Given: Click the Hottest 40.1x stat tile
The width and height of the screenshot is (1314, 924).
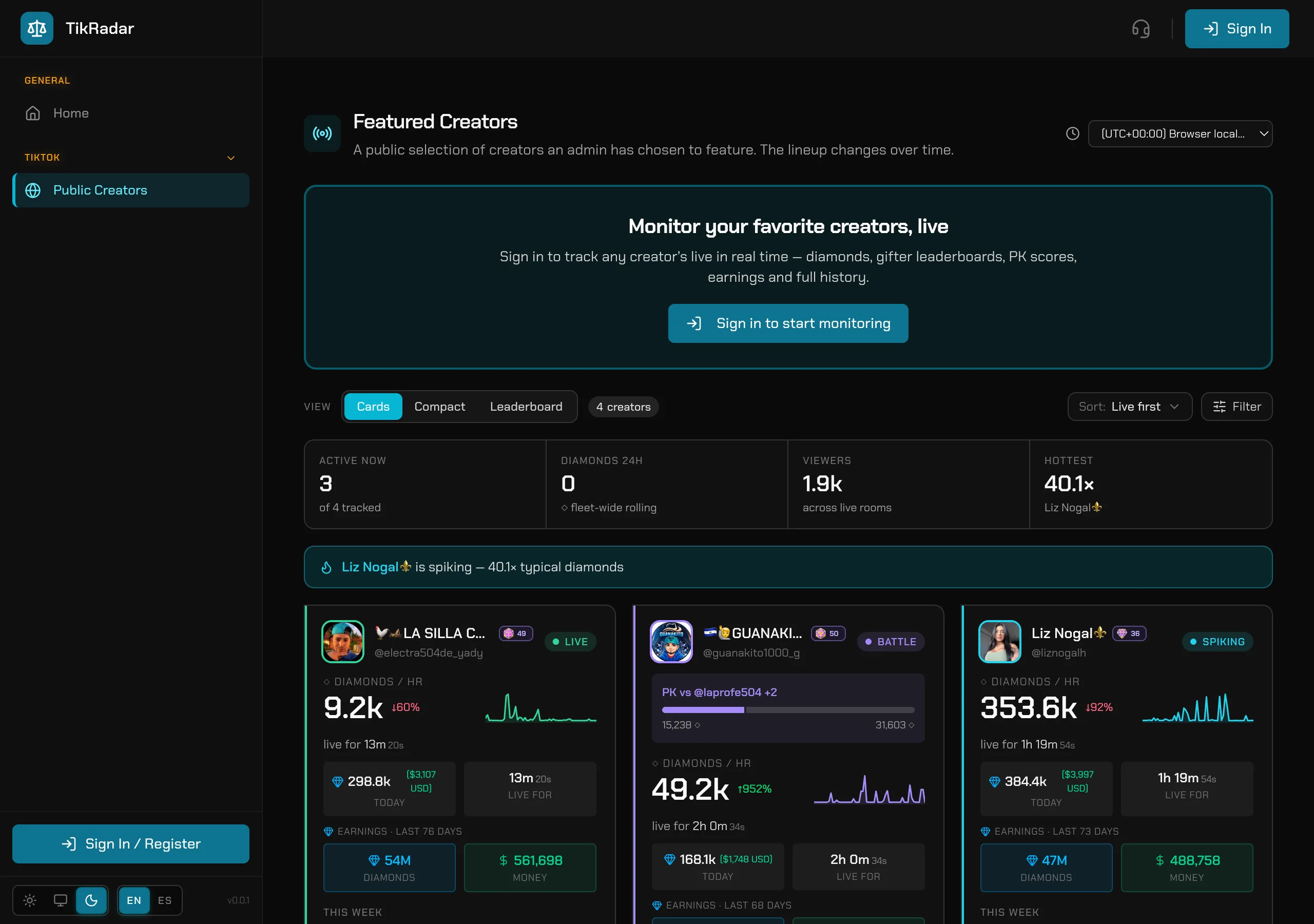Looking at the screenshot, I should pyautogui.click(x=1150, y=484).
